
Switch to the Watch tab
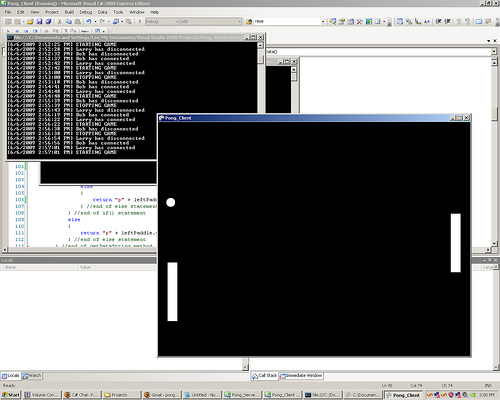pyautogui.click(x=32, y=376)
